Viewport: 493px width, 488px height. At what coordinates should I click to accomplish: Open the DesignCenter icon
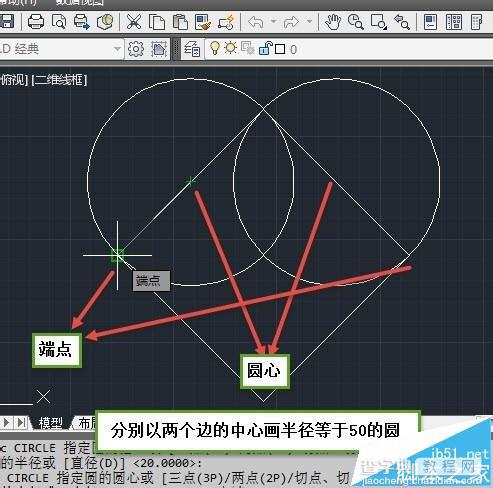tap(454, 22)
